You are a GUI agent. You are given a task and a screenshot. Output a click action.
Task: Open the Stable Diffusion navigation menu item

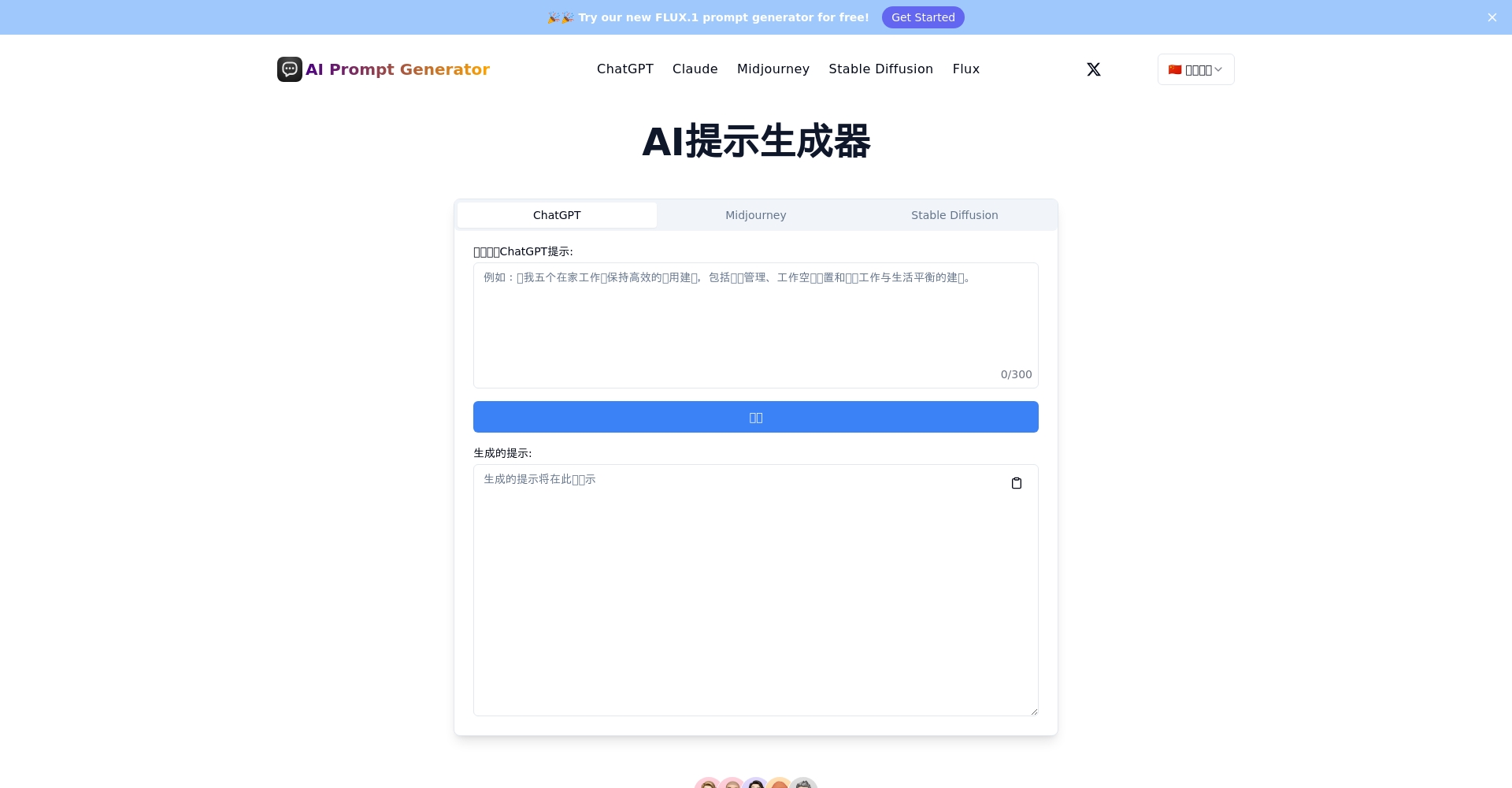click(881, 69)
